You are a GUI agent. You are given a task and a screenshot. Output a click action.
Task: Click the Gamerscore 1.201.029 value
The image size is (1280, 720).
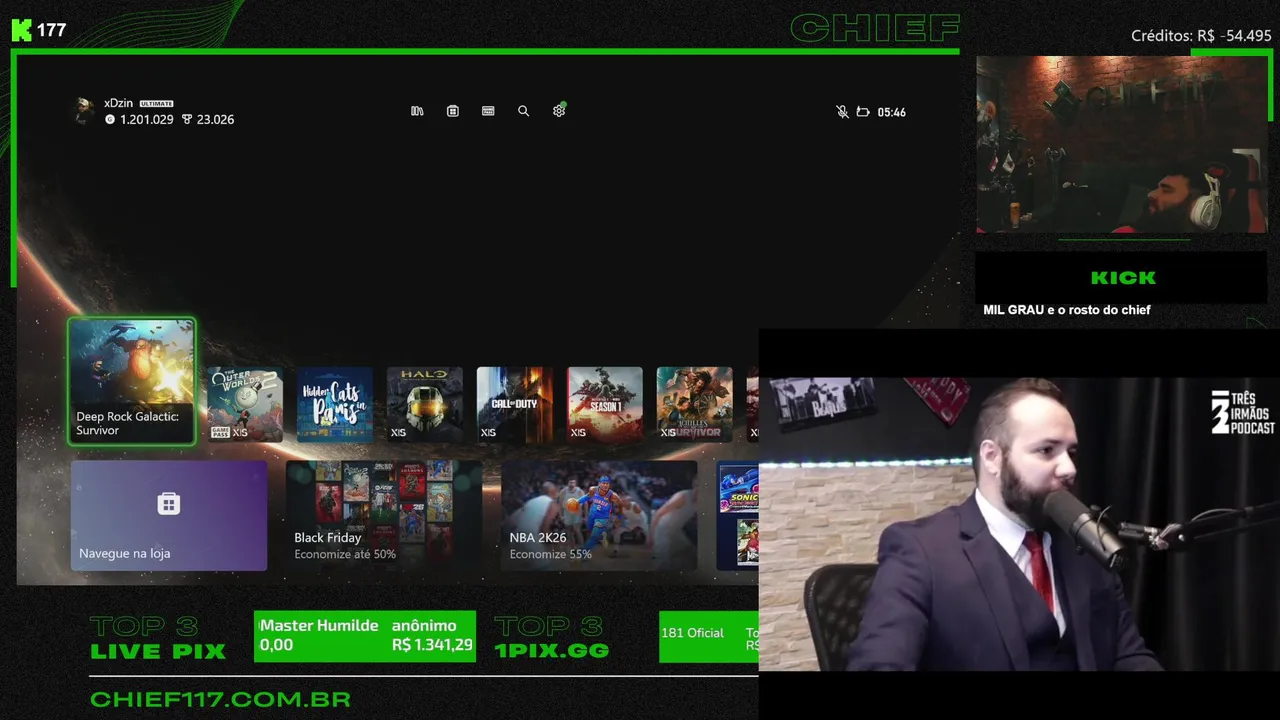click(x=140, y=120)
